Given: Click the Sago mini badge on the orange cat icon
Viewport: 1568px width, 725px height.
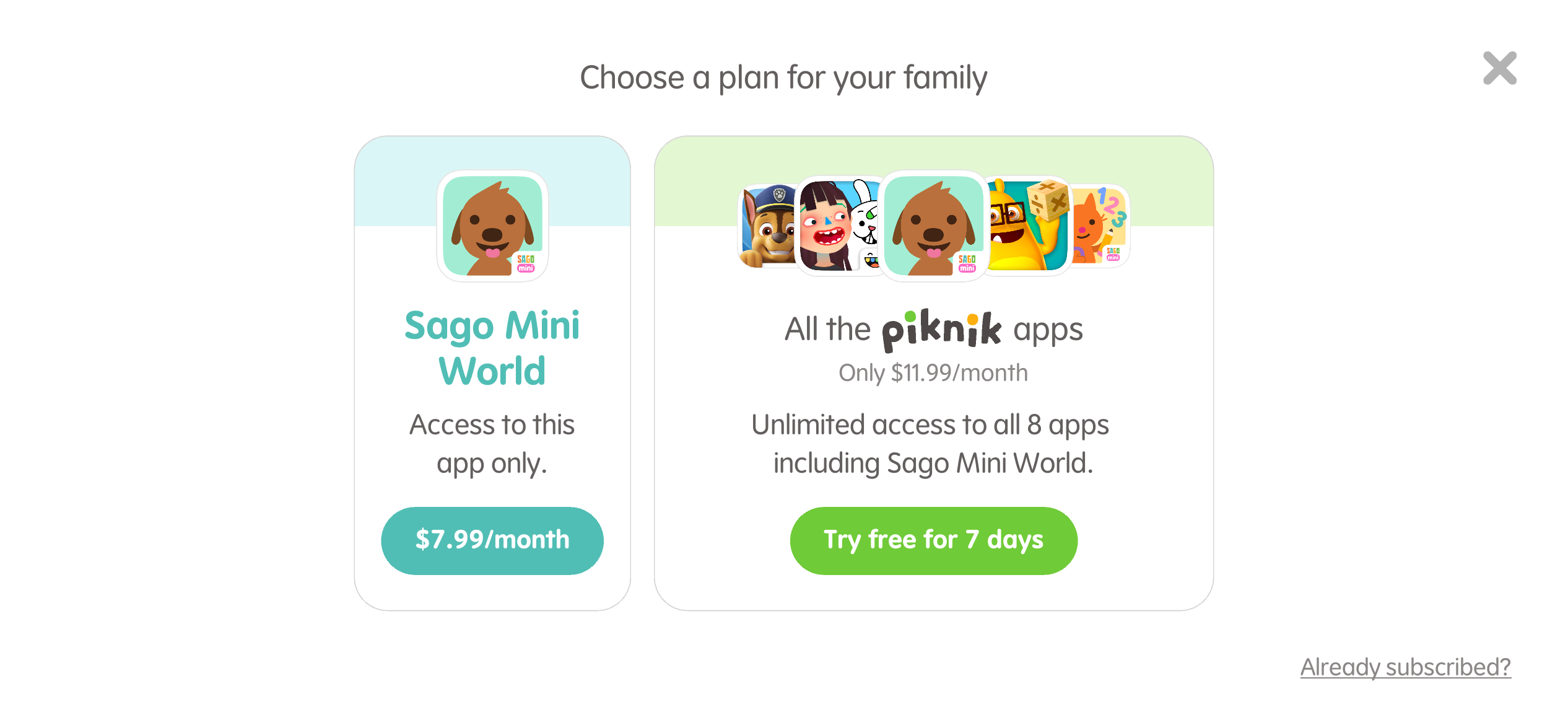Looking at the screenshot, I should (x=1113, y=254).
